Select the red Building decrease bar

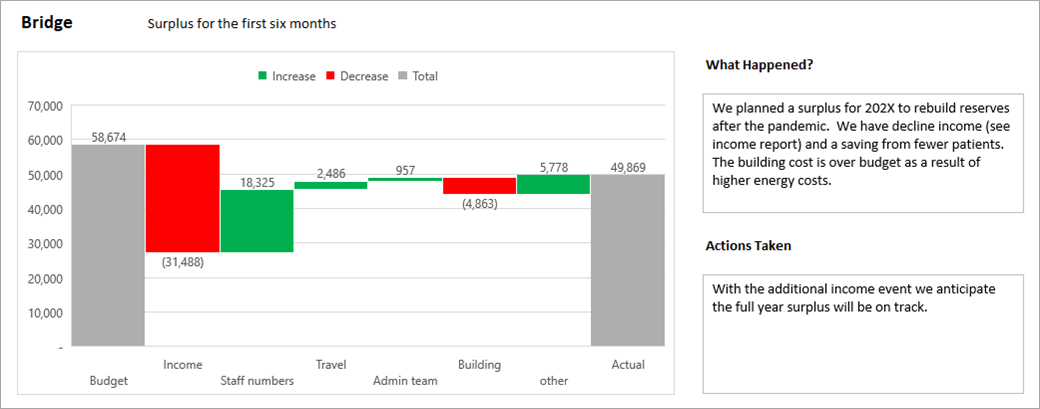coord(479,186)
